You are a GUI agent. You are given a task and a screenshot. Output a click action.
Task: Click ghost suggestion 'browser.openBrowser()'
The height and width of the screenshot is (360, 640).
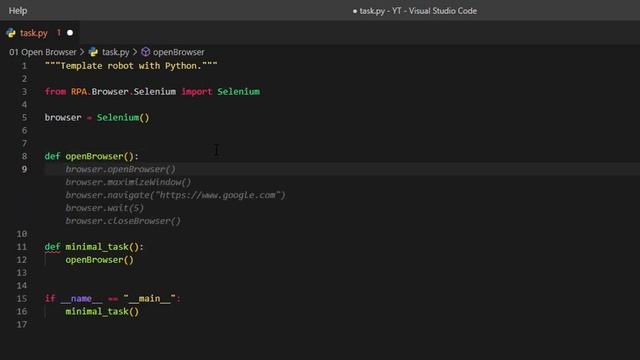[x=120, y=169]
